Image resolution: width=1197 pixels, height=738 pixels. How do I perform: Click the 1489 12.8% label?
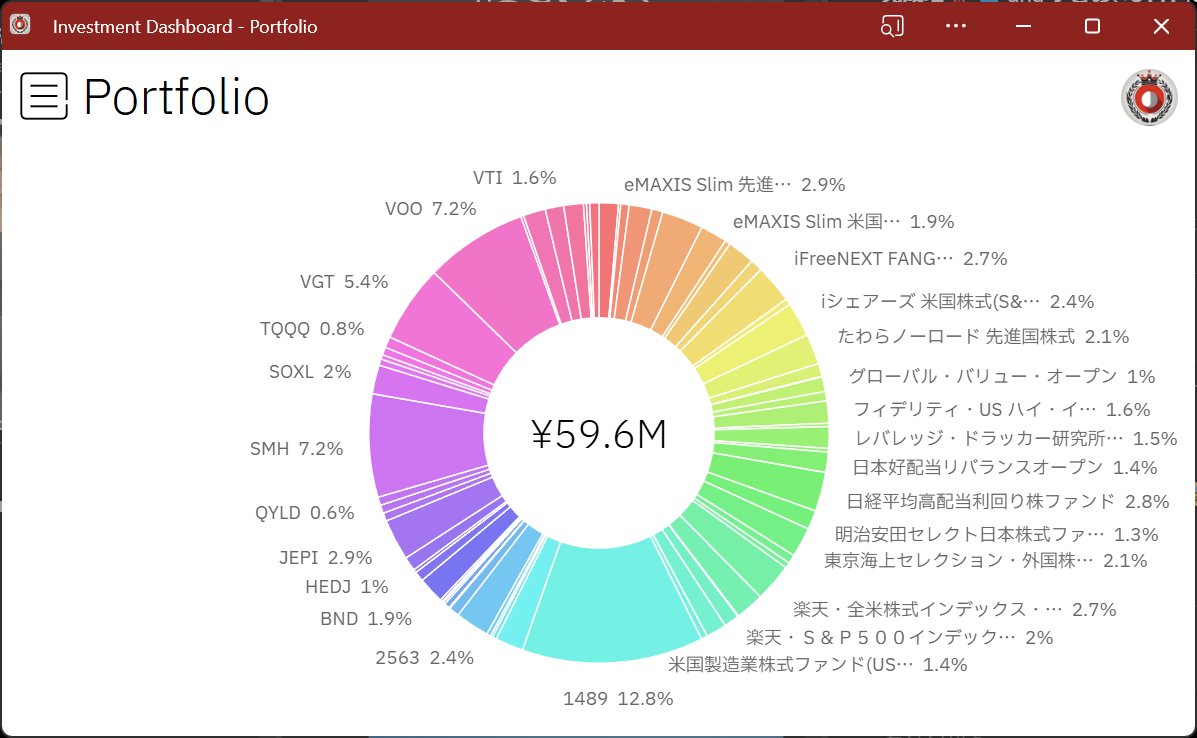click(x=617, y=699)
